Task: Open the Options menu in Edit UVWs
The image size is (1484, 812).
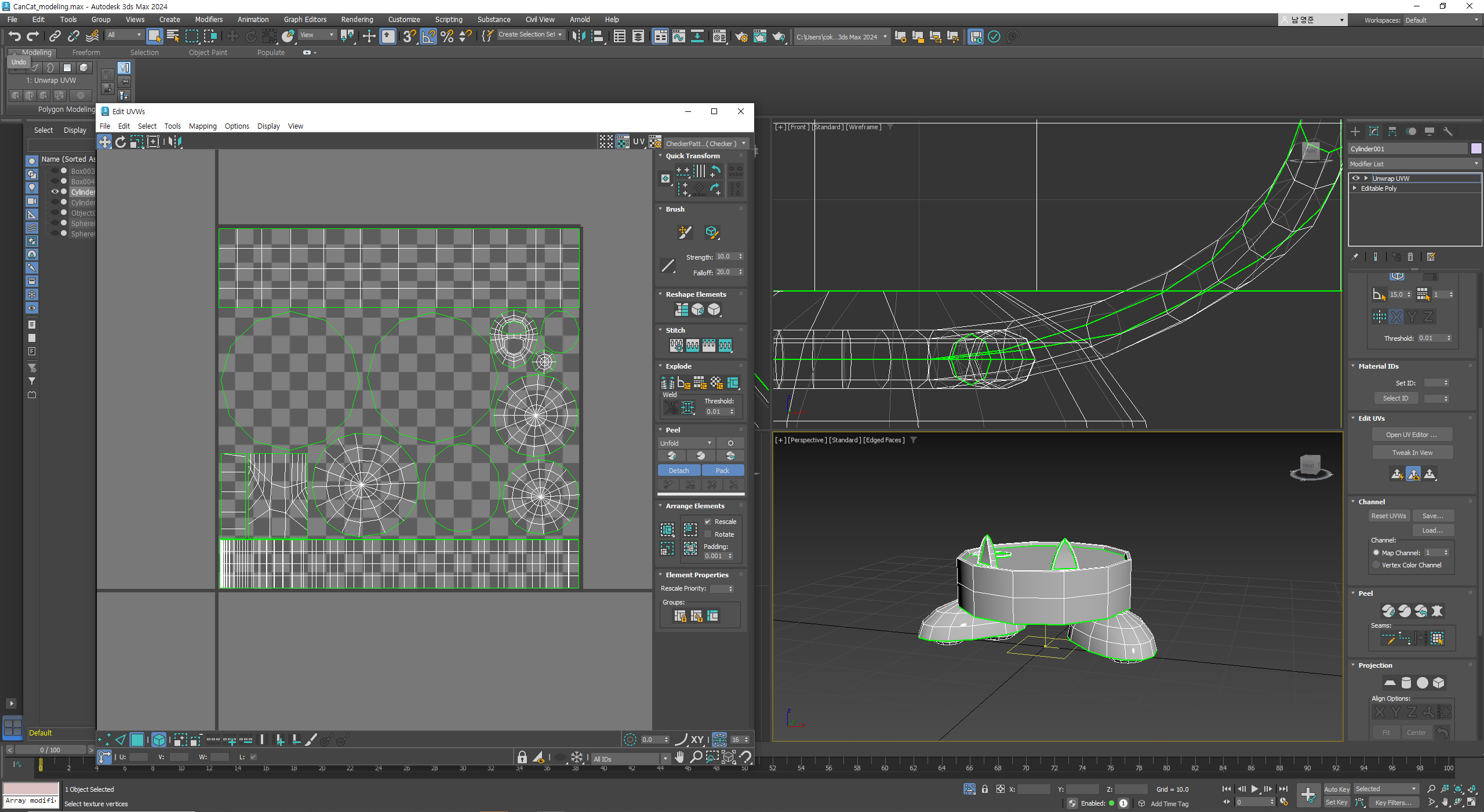Action: click(237, 126)
